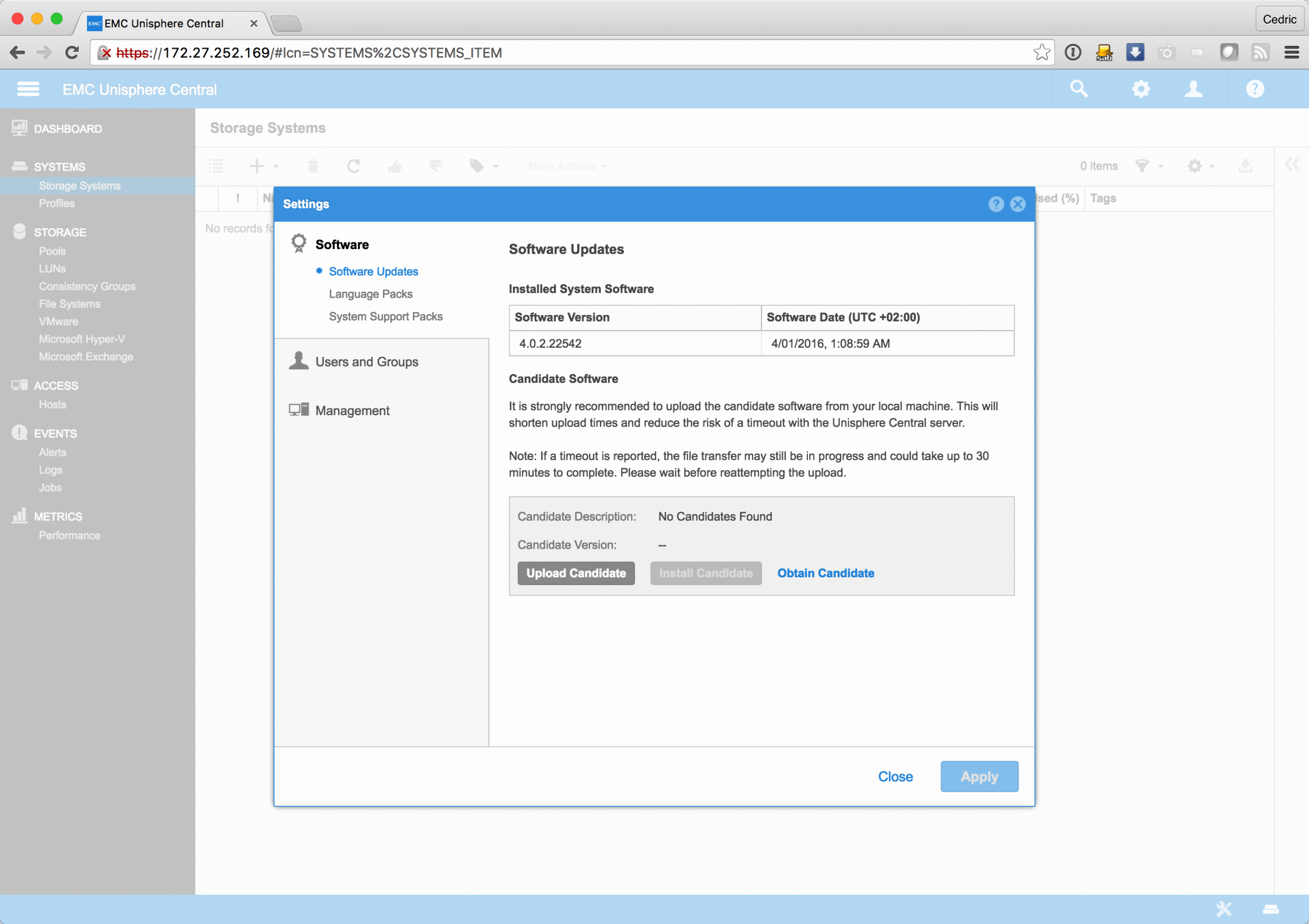Click the browser address bar
Screen dimensions: 1309x924
[x=570, y=53]
